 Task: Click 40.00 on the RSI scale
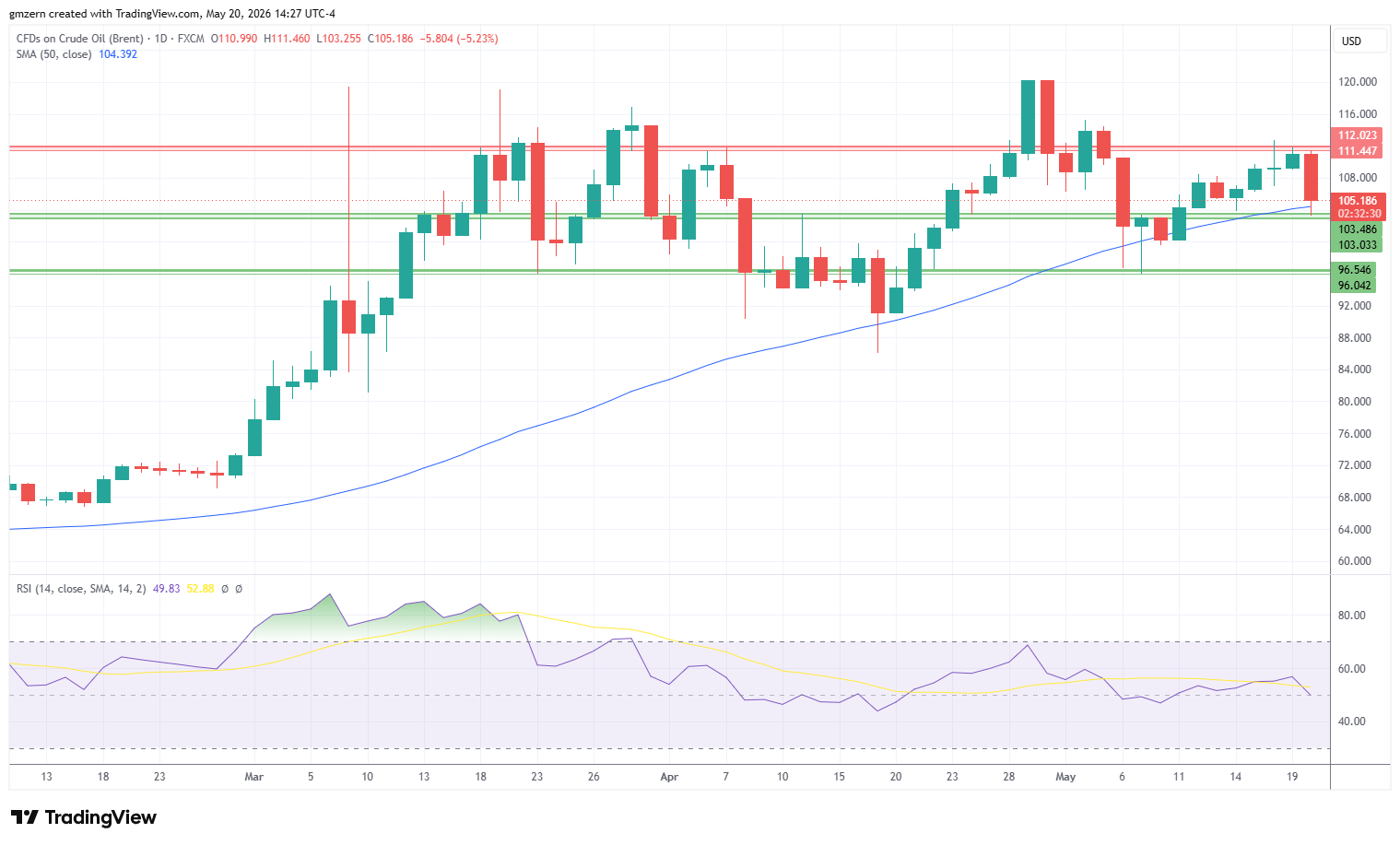tap(1352, 722)
